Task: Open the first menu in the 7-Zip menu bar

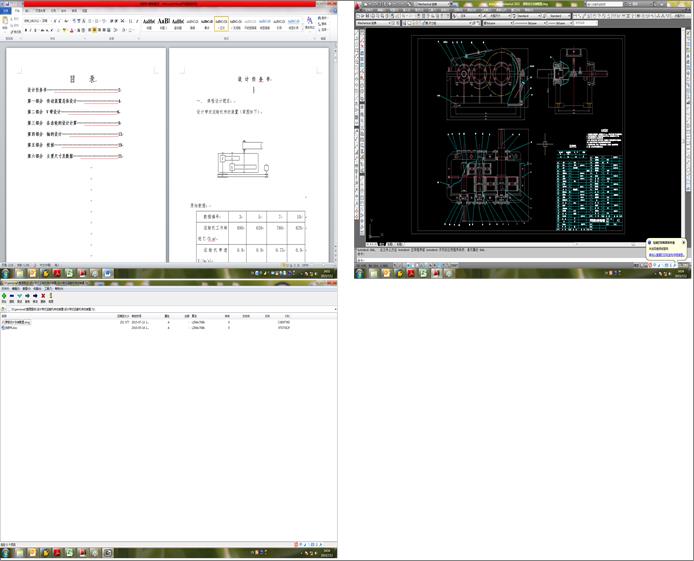Action: coord(5,288)
